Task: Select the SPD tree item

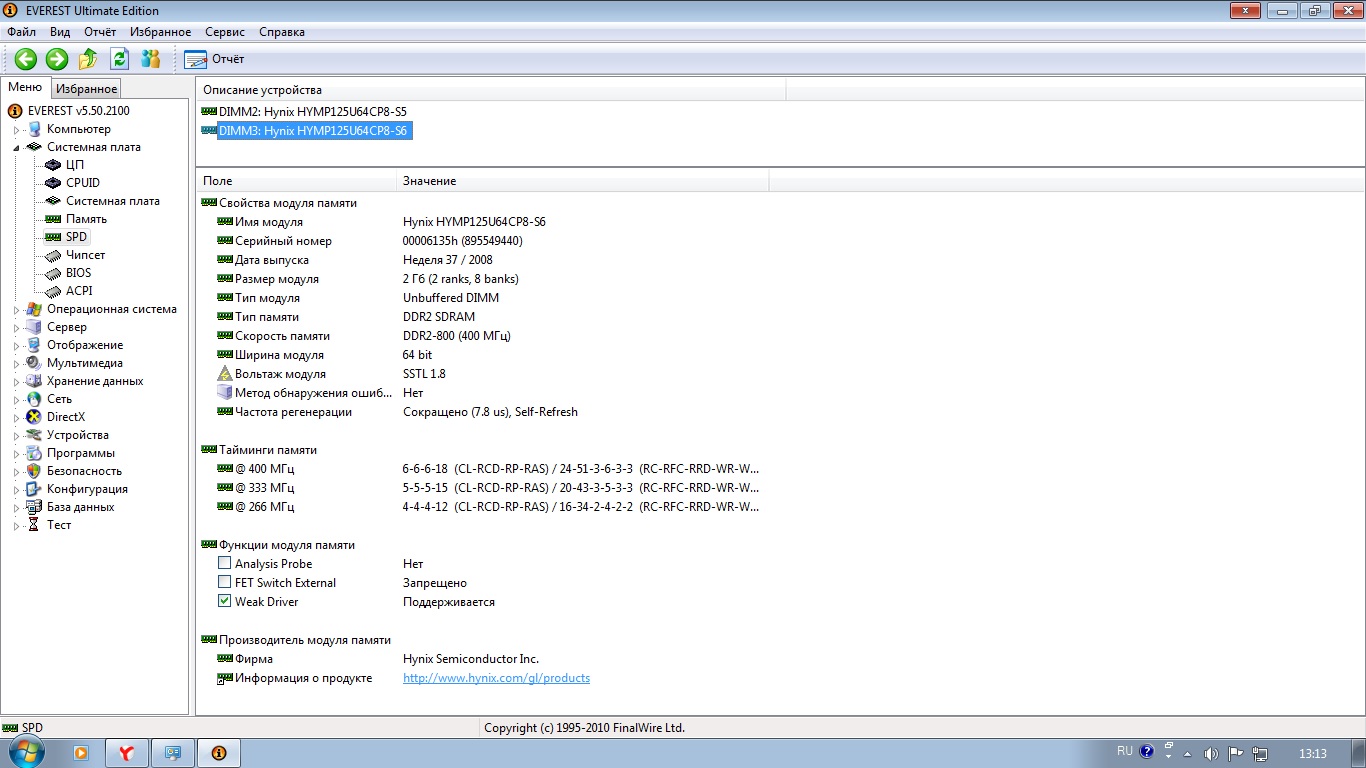Action: [77, 237]
